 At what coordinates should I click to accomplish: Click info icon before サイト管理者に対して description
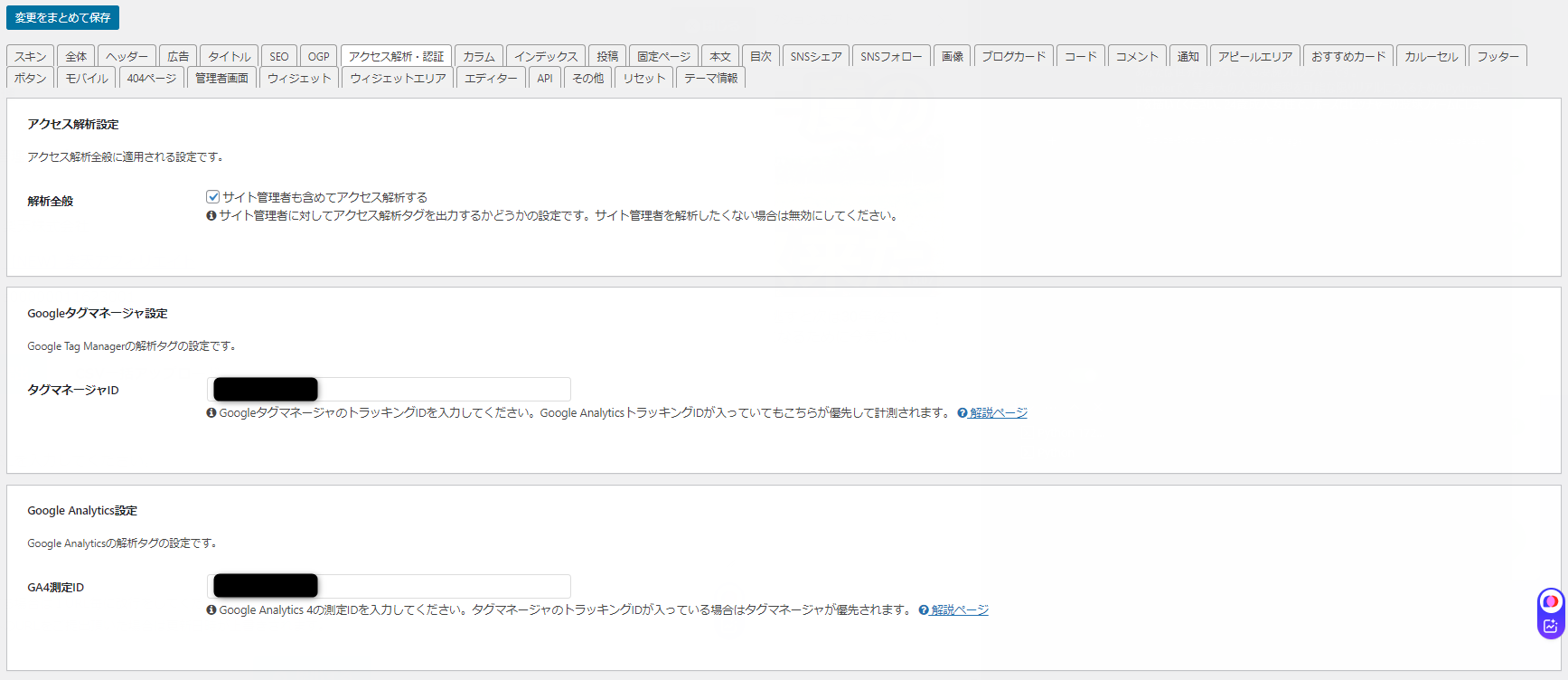click(x=211, y=216)
